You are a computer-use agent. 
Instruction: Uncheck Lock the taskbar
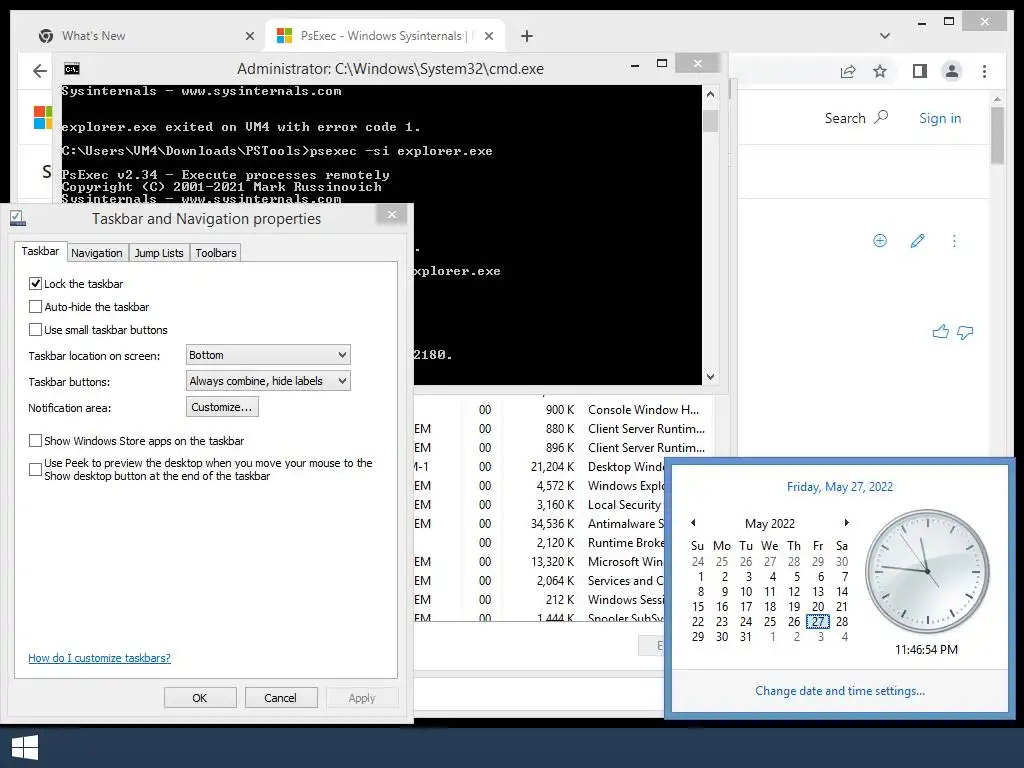[35, 283]
